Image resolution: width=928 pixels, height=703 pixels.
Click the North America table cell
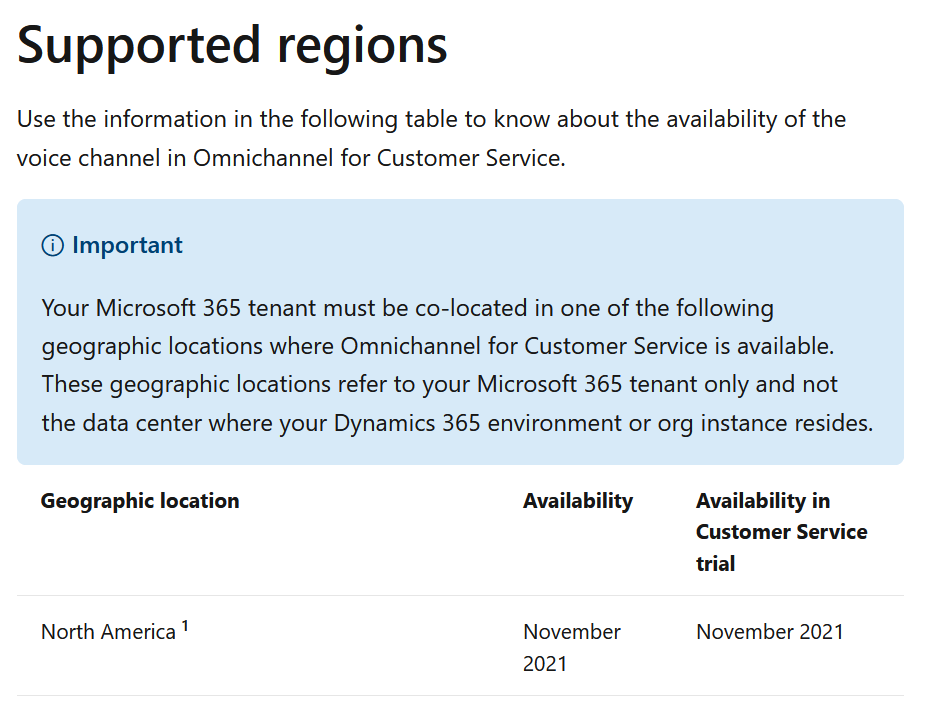coord(108,632)
